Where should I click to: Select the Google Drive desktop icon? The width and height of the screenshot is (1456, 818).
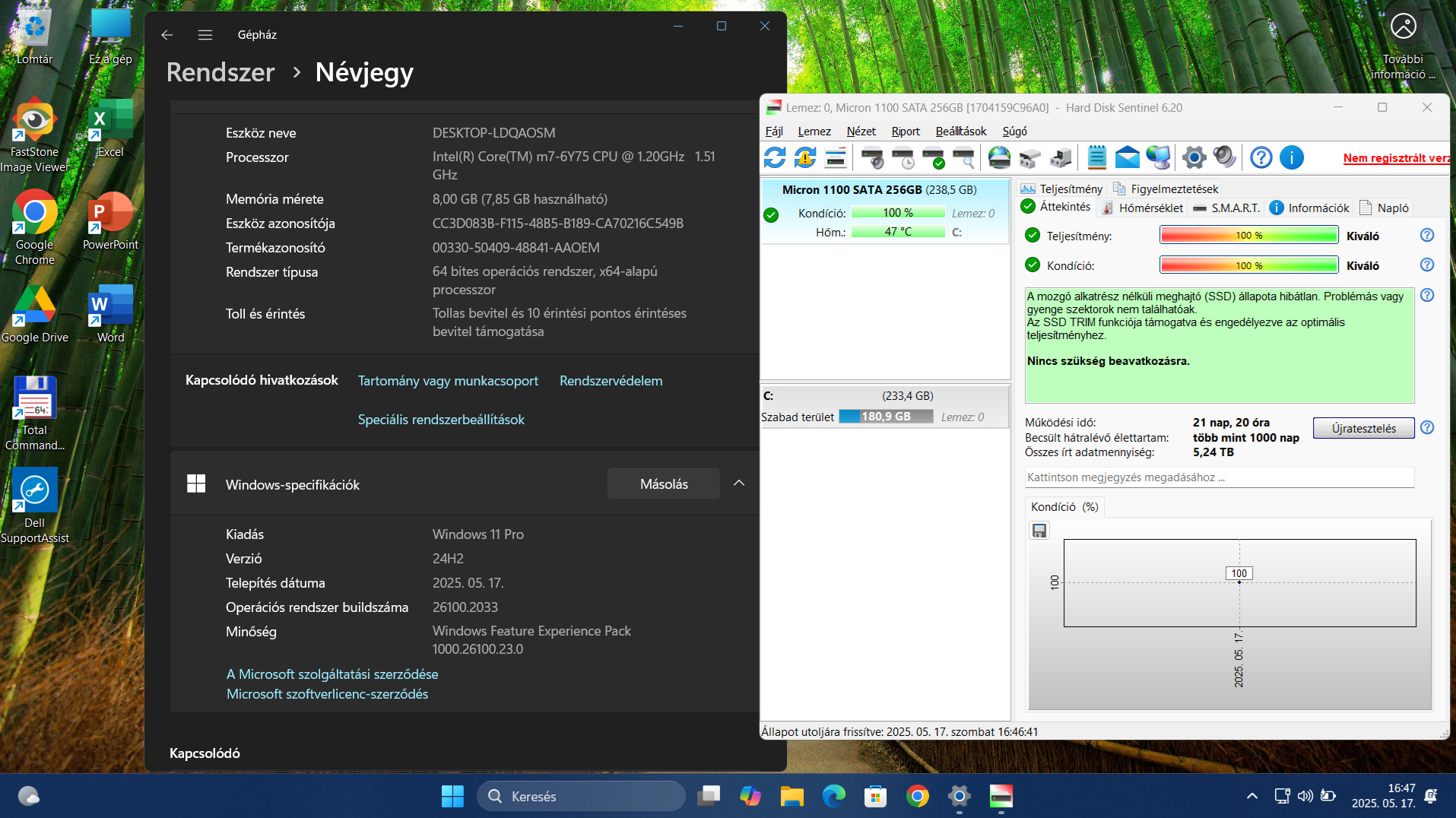34,314
